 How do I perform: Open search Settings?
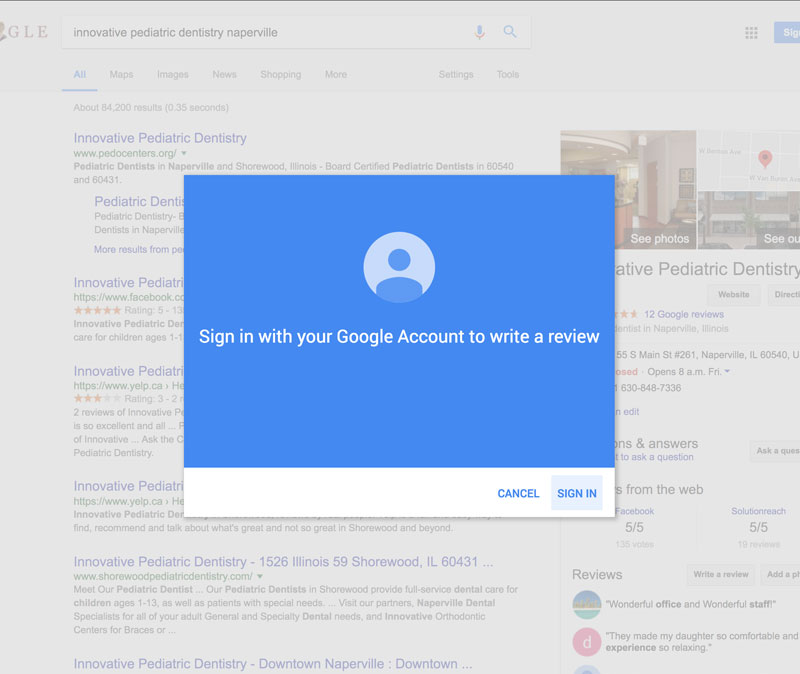pyautogui.click(x=456, y=74)
